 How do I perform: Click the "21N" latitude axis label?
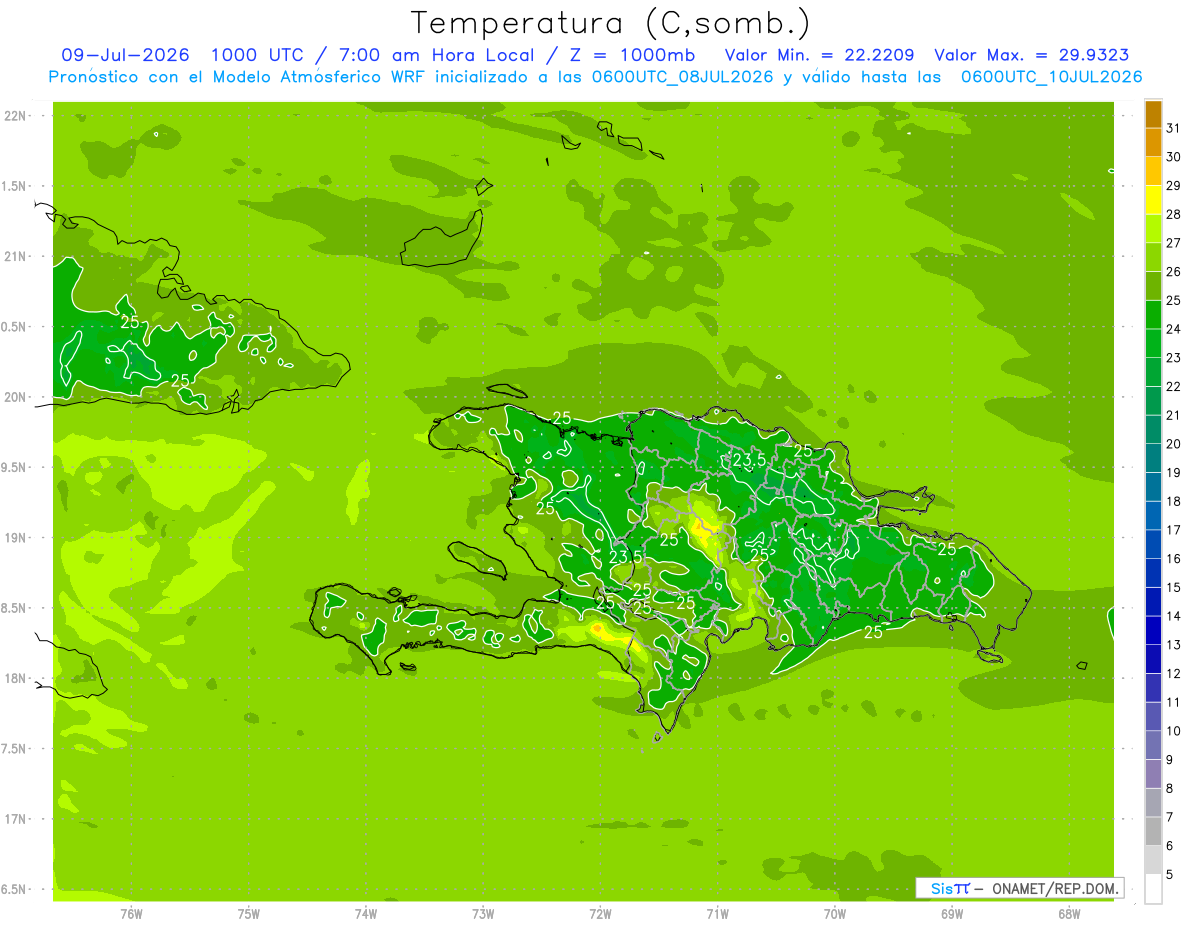(x=14, y=257)
